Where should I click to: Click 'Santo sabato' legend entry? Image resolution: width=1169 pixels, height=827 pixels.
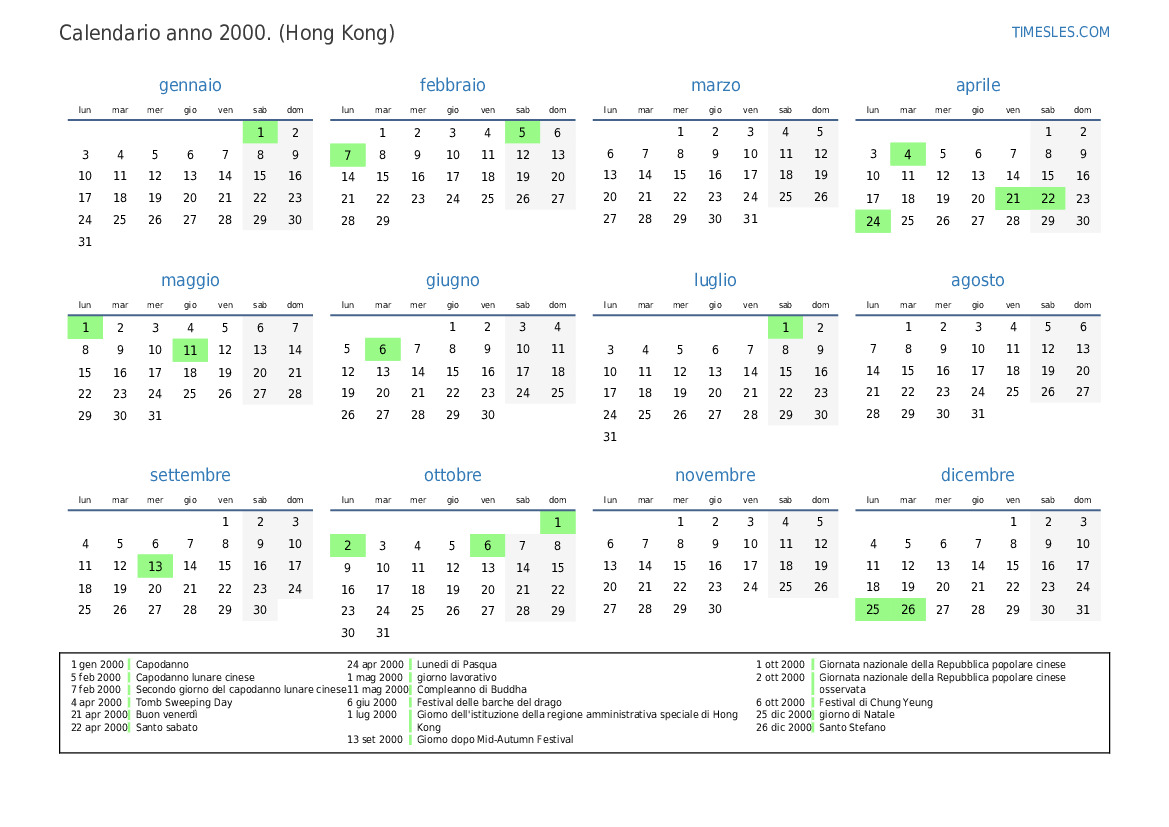pos(167,727)
